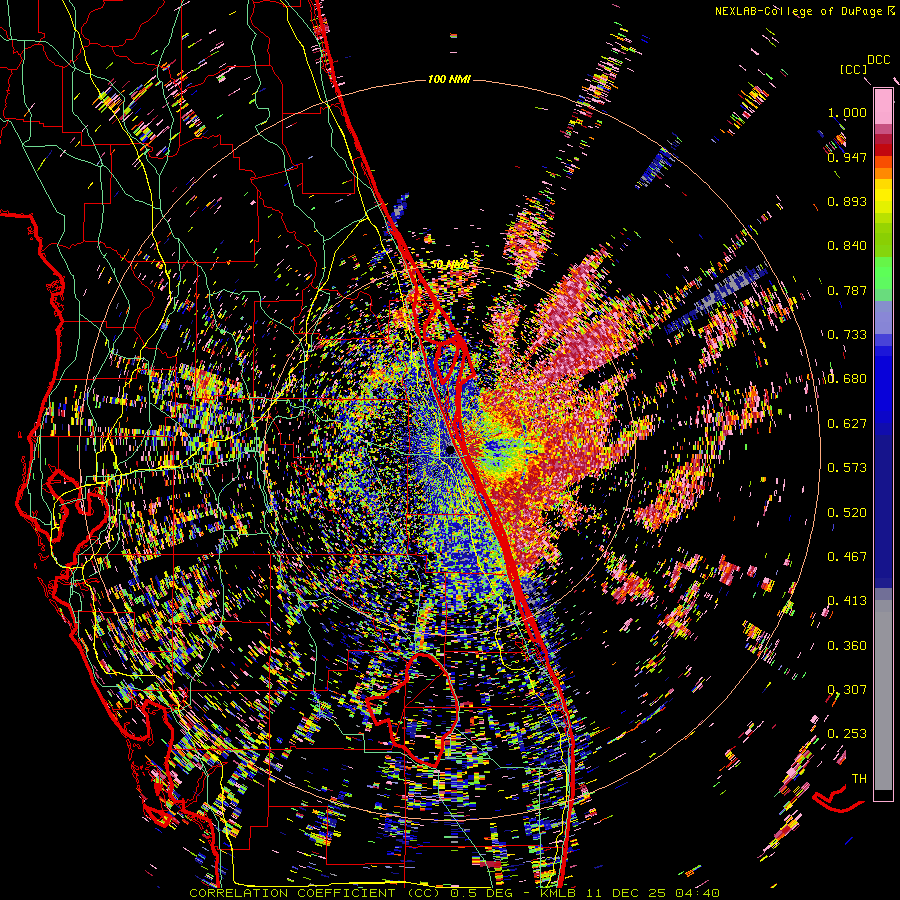Click the 0.893 legend value
This screenshot has width=900, height=900.
(847, 201)
